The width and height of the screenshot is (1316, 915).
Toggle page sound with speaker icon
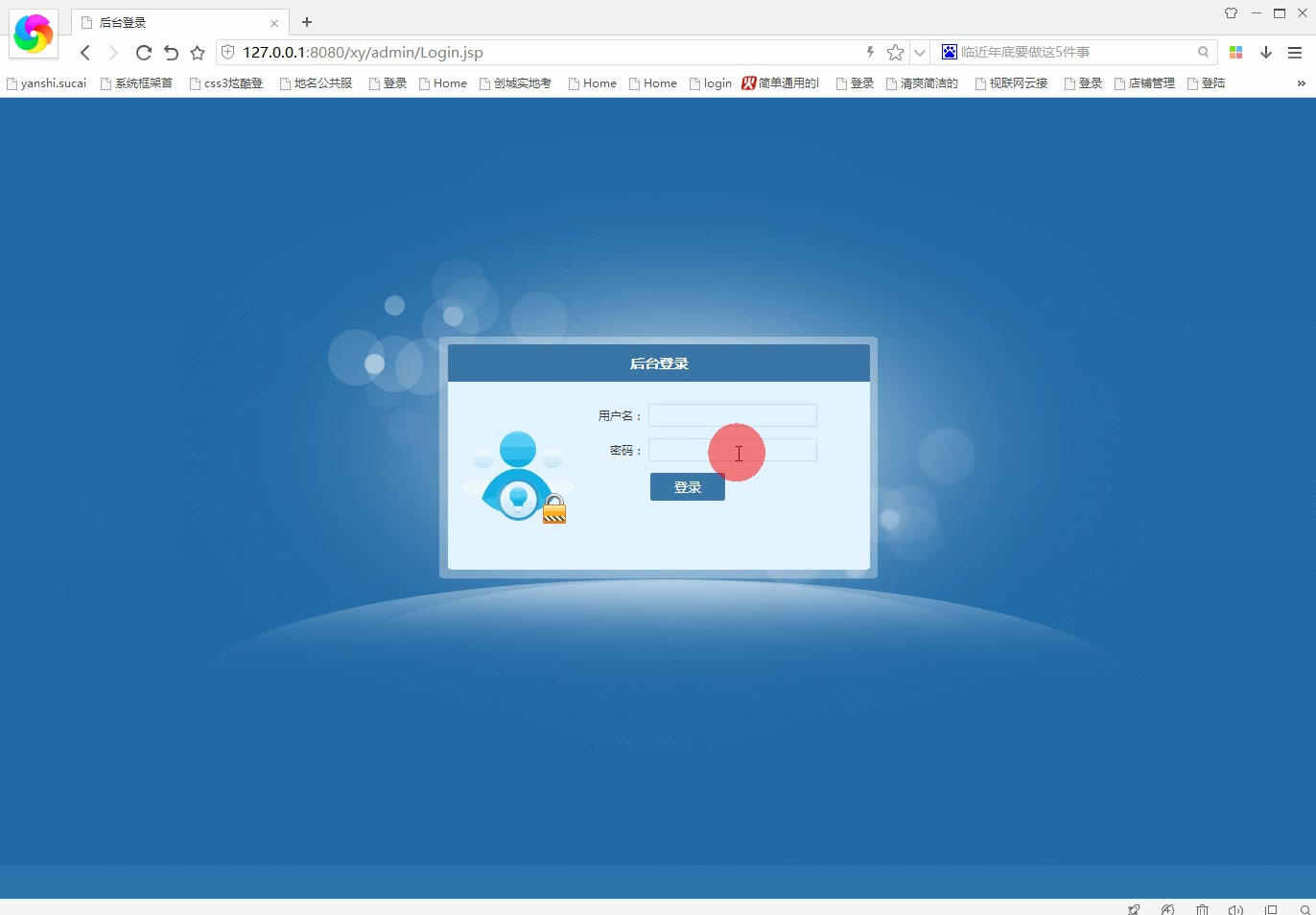1235,909
